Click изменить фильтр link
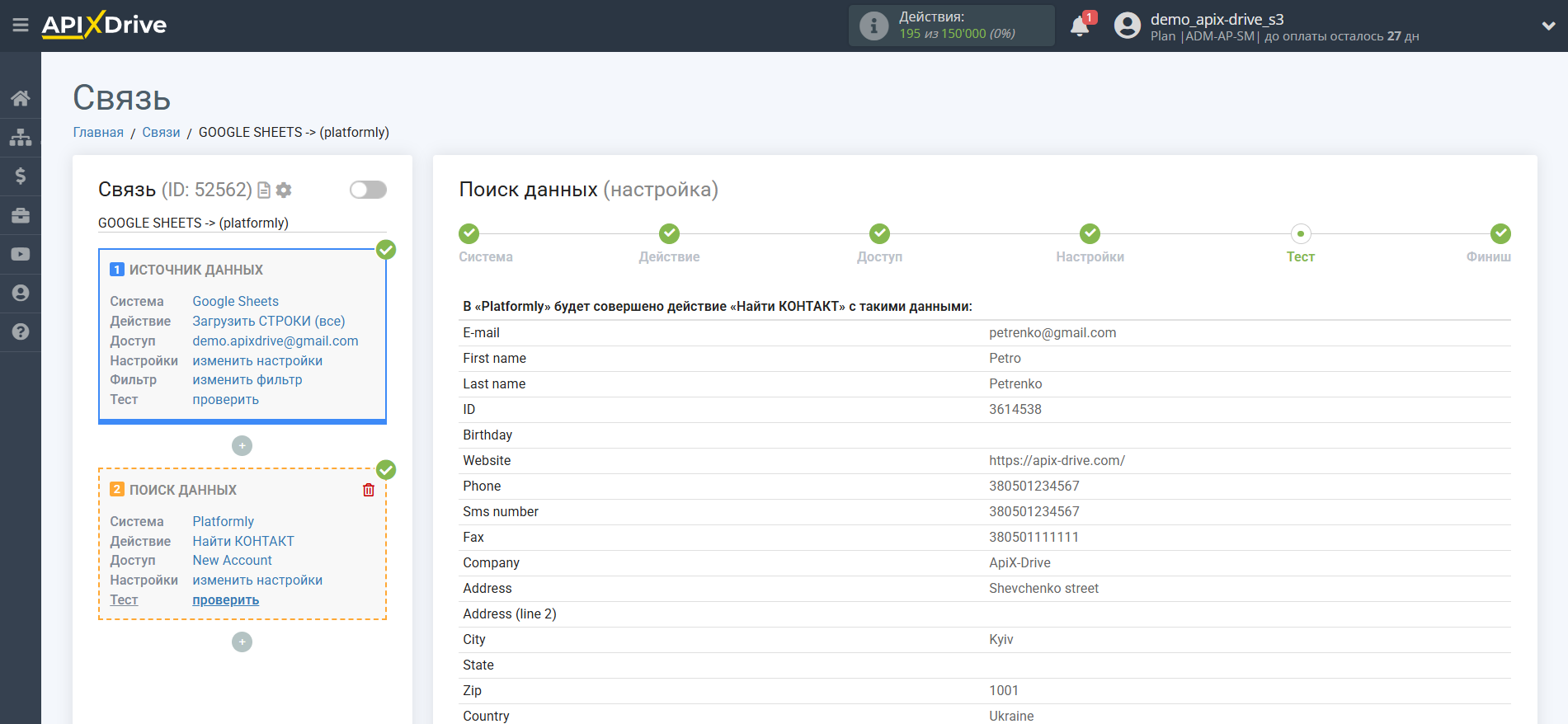The height and width of the screenshot is (724, 1568). coord(247,380)
